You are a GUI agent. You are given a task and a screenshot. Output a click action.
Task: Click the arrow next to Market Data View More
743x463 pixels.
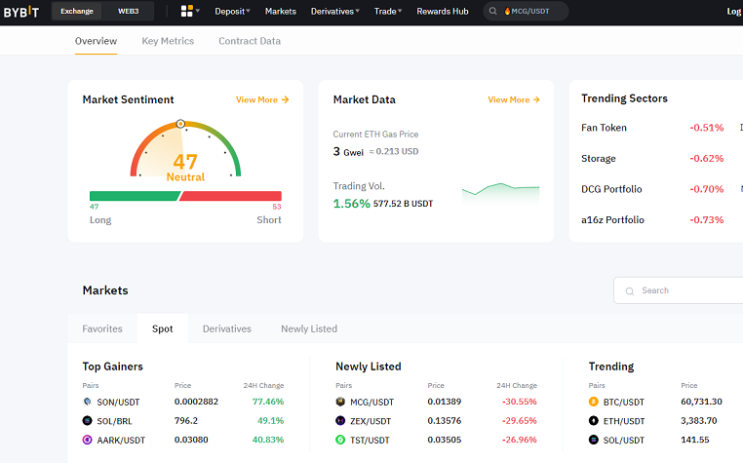click(x=536, y=100)
